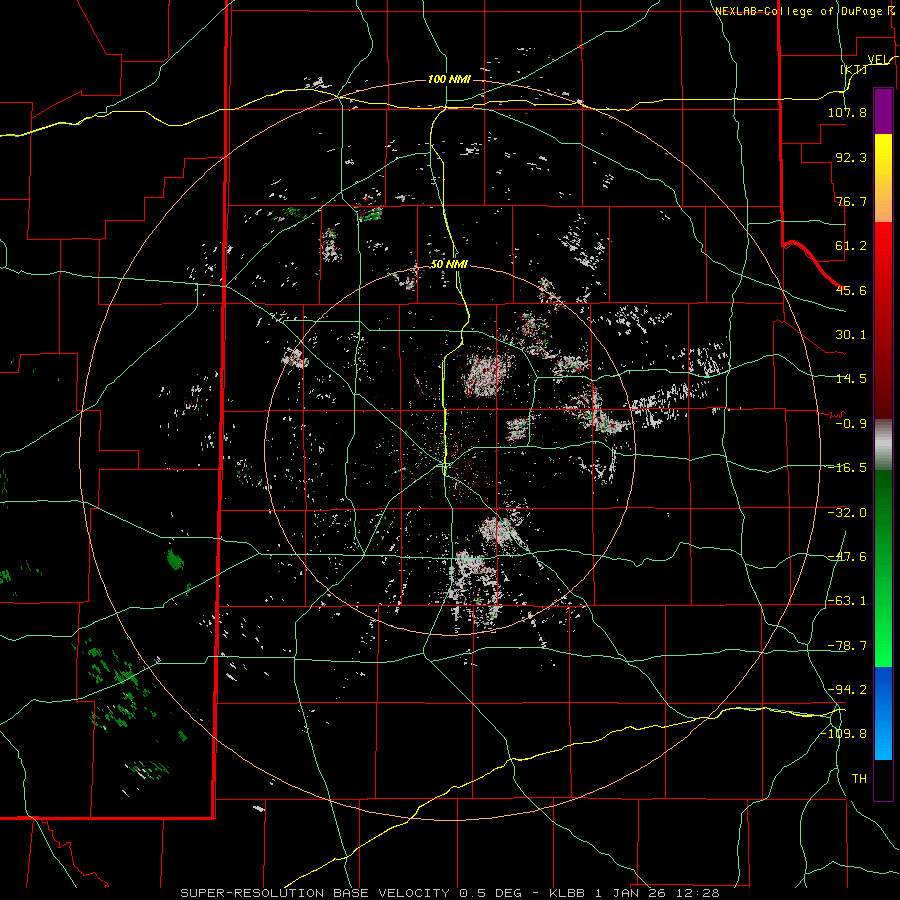Viewport: 900px width, 900px height.
Task: Click the 14.5 legend value
Action: pos(851,379)
